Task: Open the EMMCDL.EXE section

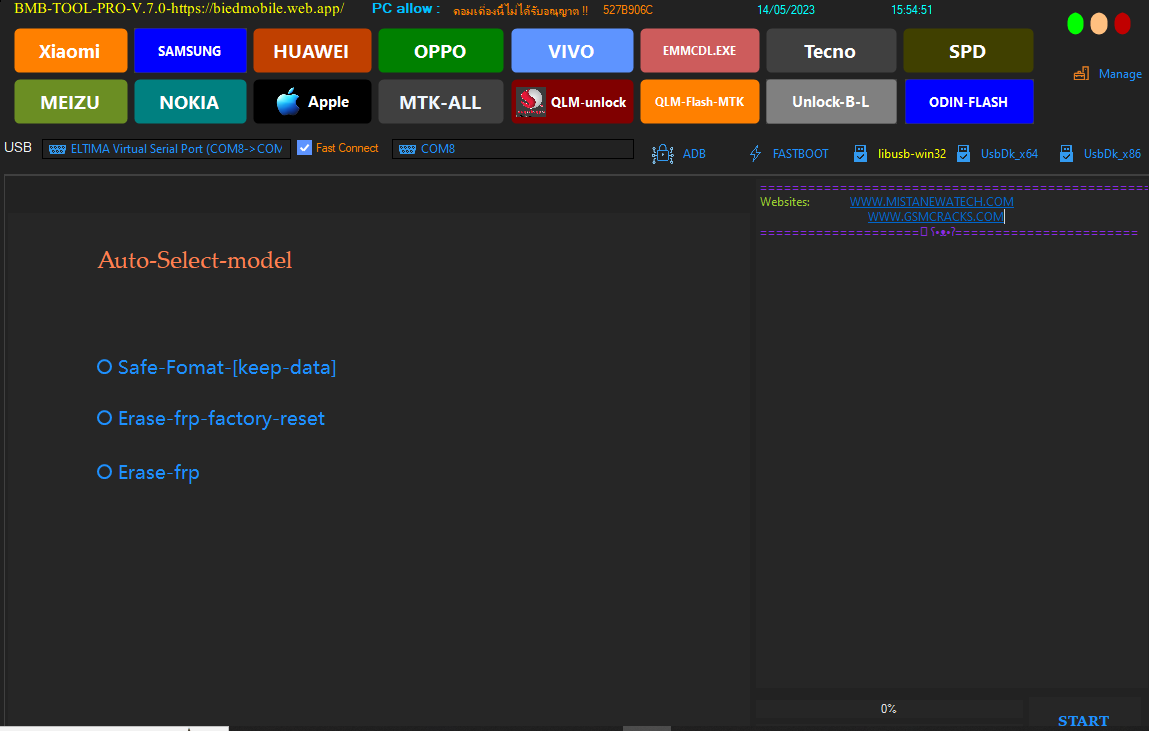Action: point(700,51)
